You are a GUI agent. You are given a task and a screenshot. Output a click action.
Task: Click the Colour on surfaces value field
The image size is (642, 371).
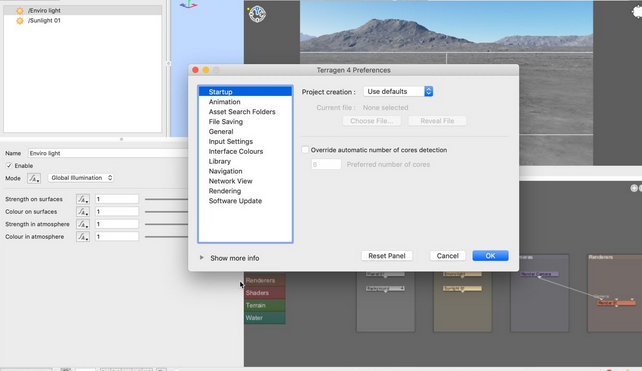(117, 212)
